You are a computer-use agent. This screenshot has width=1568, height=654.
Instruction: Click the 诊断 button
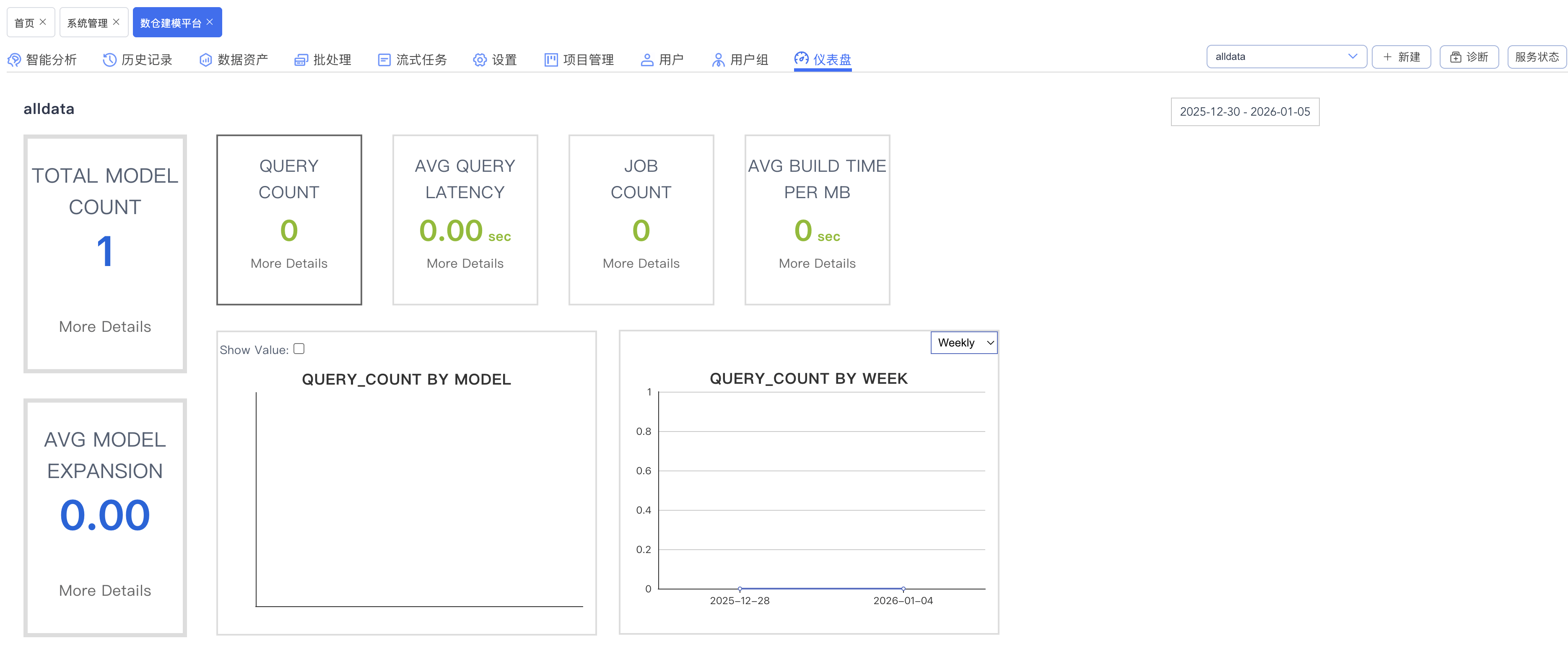click(x=1469, y=57)
